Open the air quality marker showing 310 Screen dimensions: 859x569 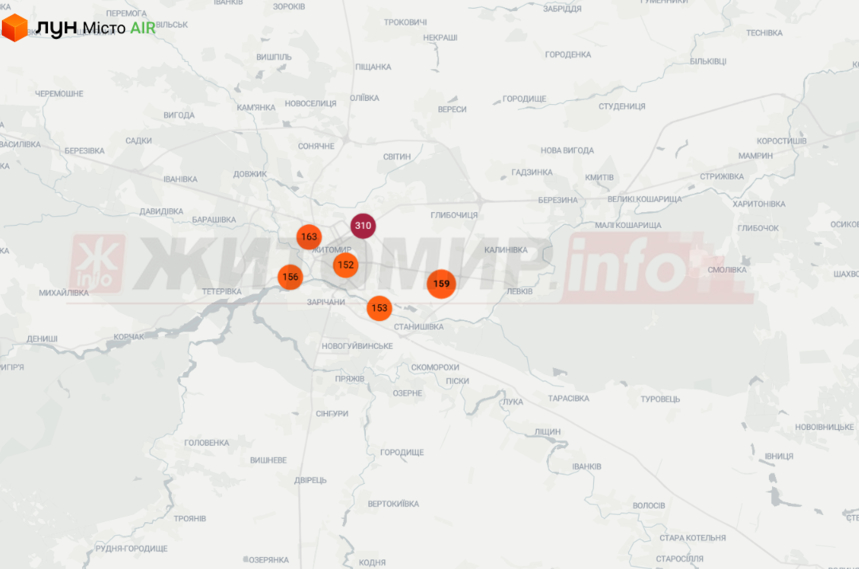(363, 226)
